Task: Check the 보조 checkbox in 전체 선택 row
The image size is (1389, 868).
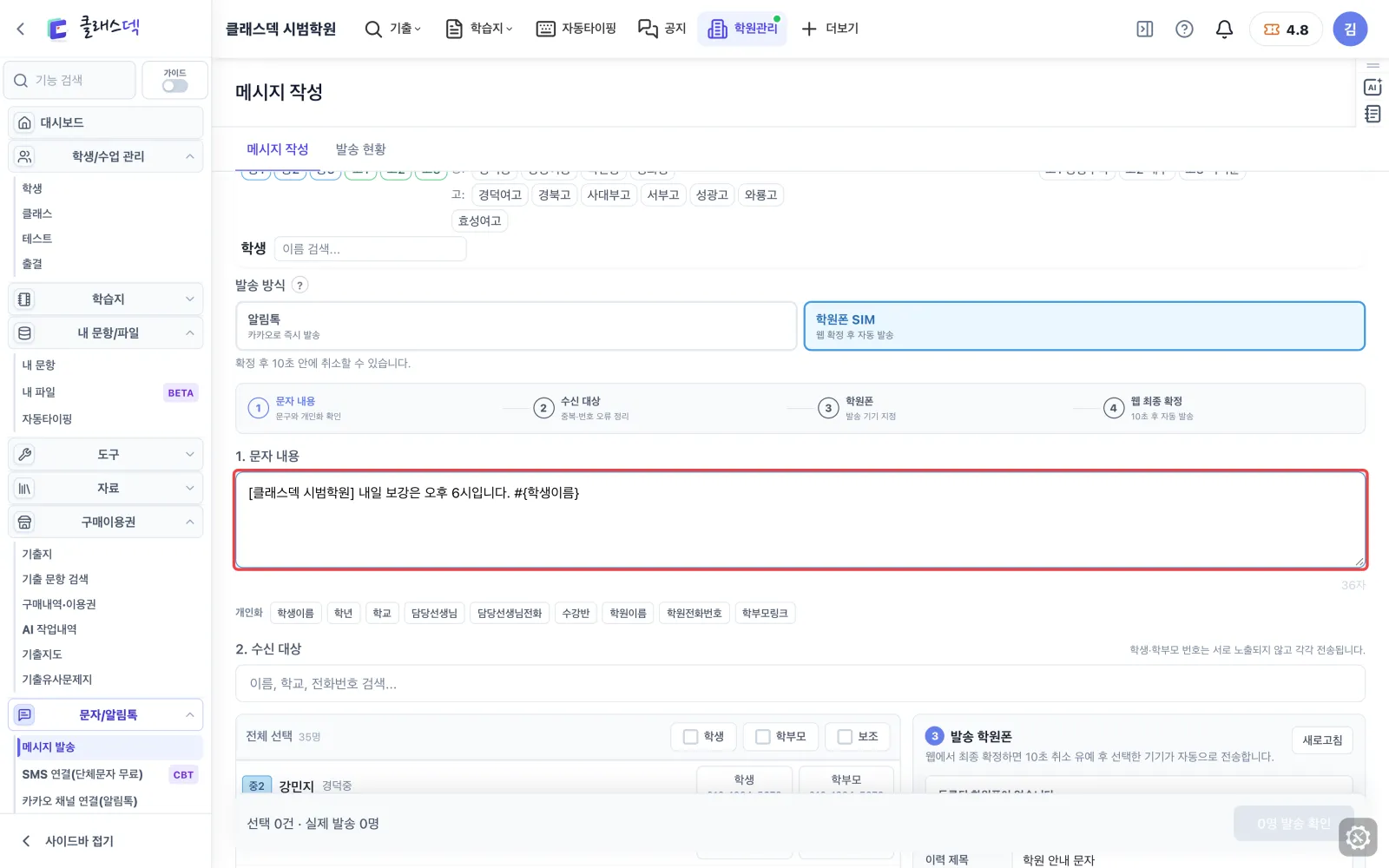Action: 845,737
